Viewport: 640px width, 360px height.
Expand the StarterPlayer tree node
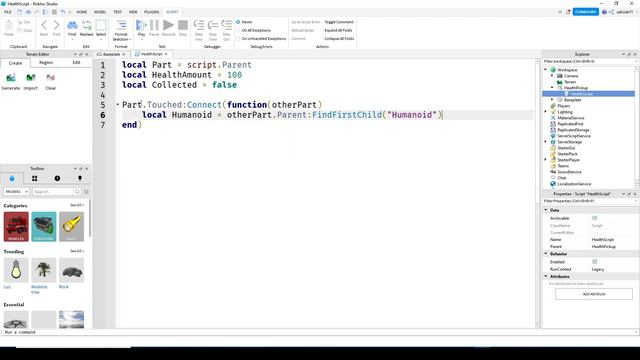click(546, 160)
